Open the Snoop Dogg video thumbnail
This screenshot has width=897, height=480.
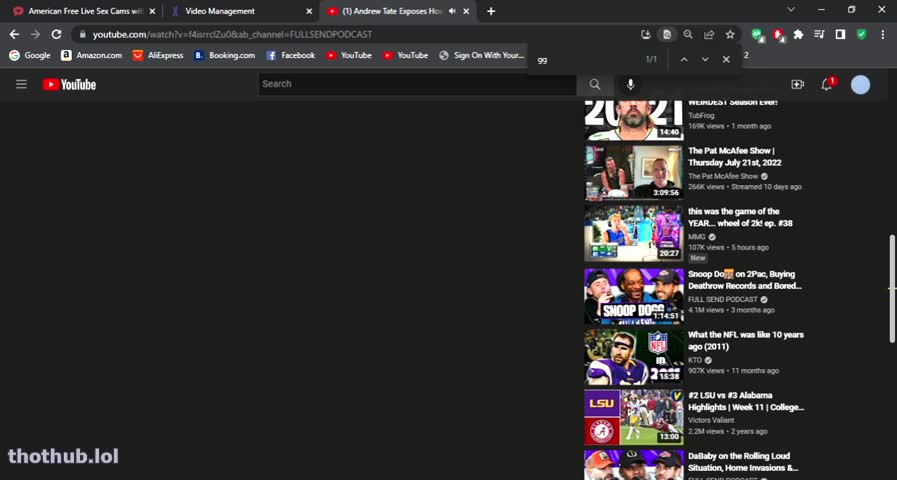pos(634,295)
